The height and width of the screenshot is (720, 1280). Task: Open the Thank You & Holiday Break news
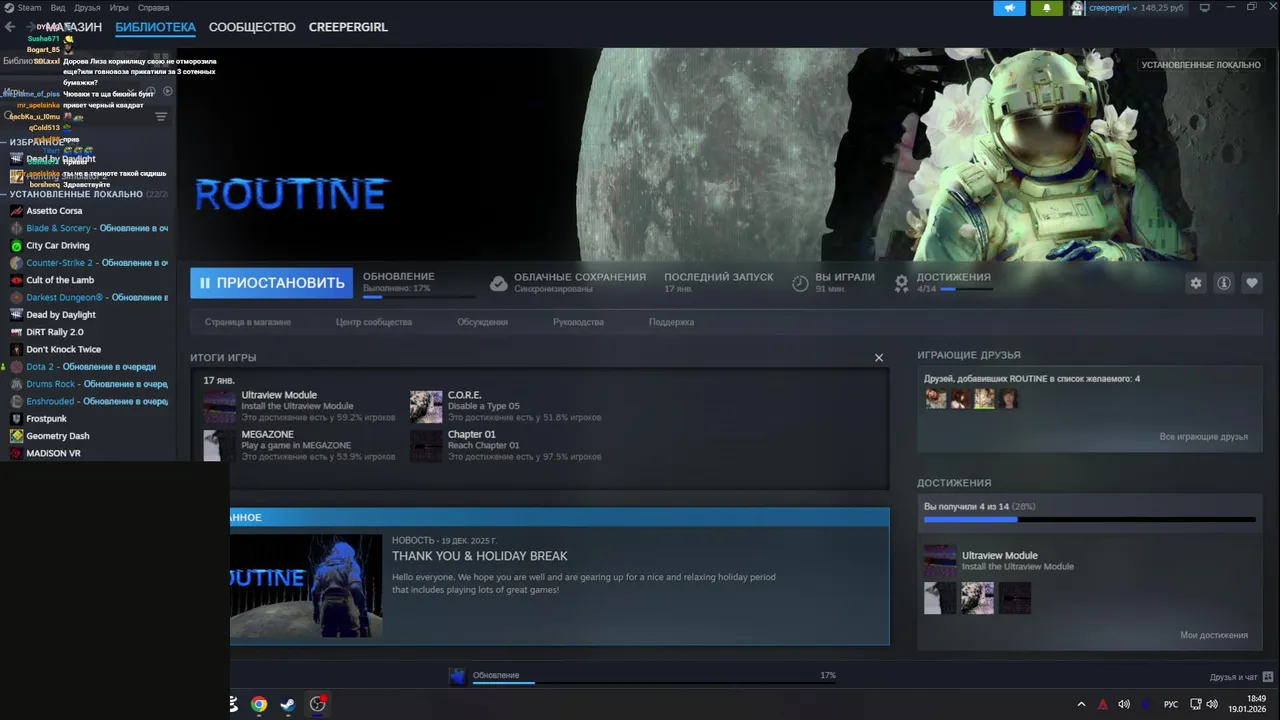(x=479, y=556)
